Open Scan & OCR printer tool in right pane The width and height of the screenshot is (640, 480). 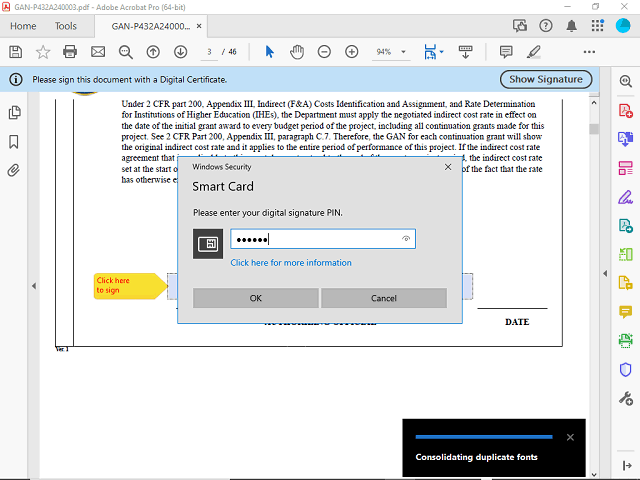click(625, 340)
